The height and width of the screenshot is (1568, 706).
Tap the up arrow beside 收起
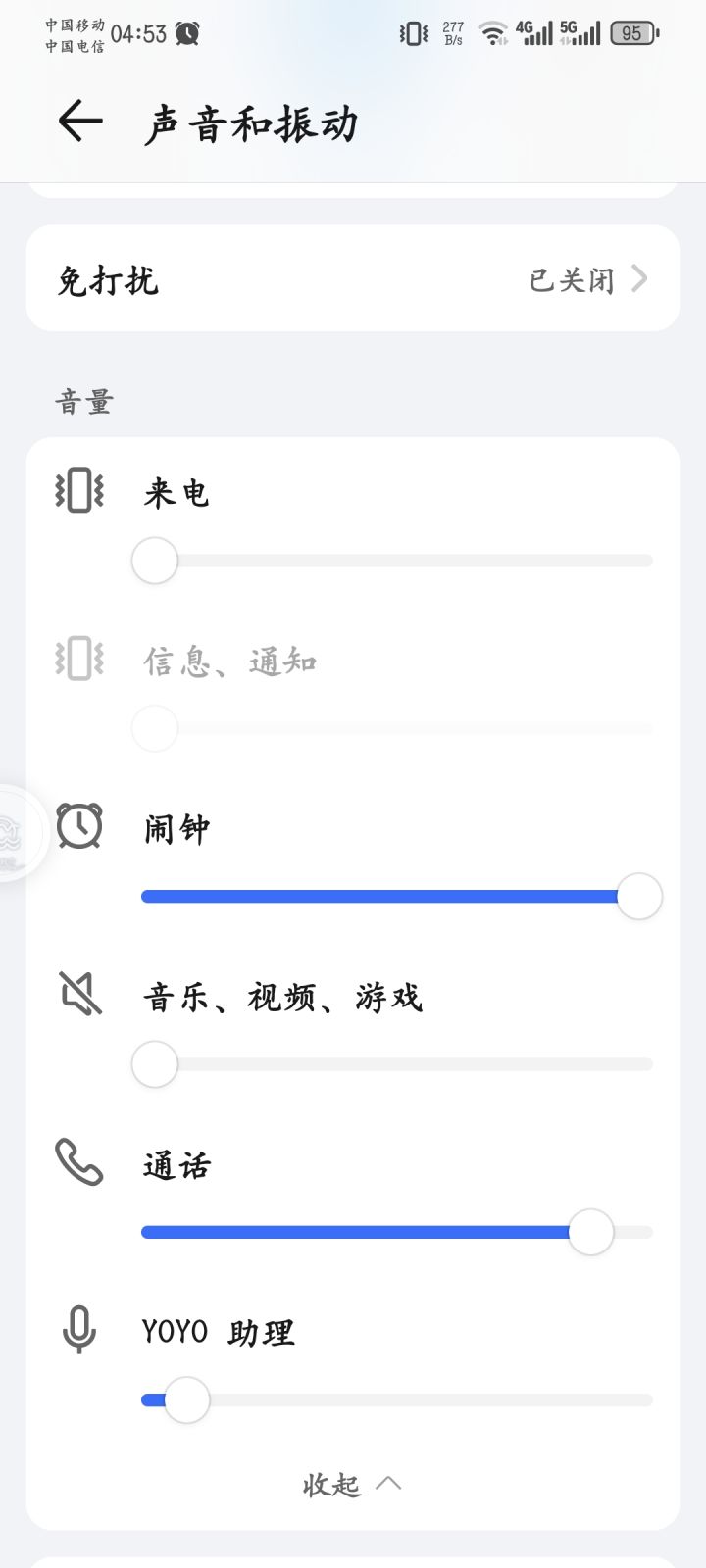tap(388, 1482)
